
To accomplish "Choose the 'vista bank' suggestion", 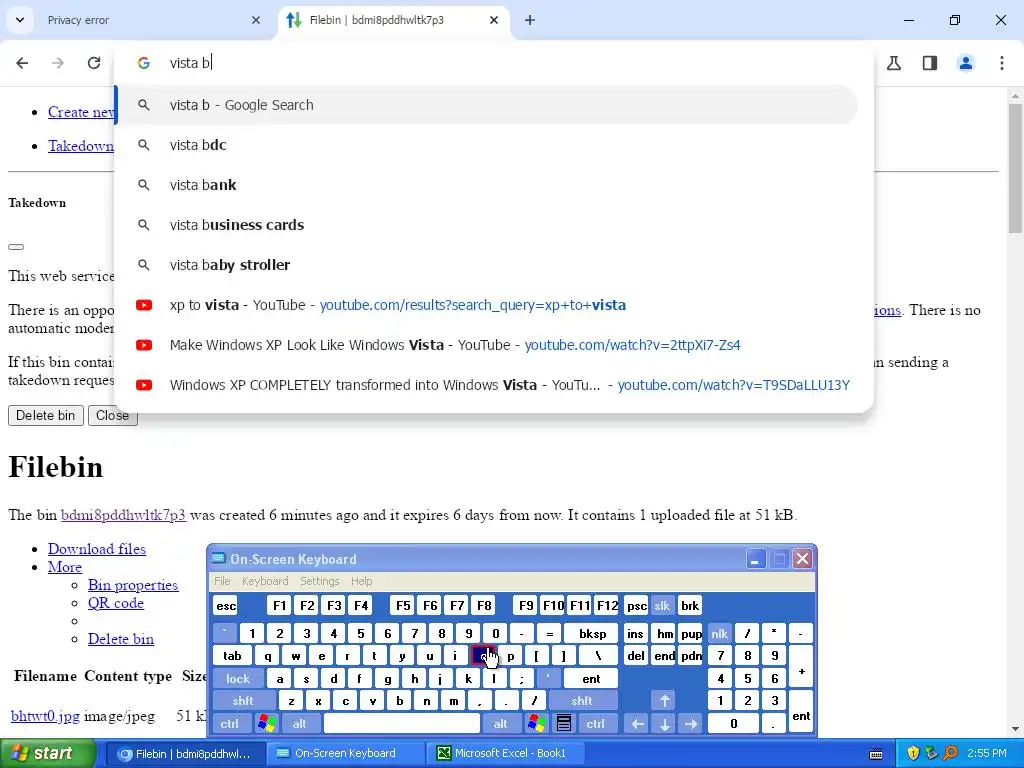I will point(487,185).
